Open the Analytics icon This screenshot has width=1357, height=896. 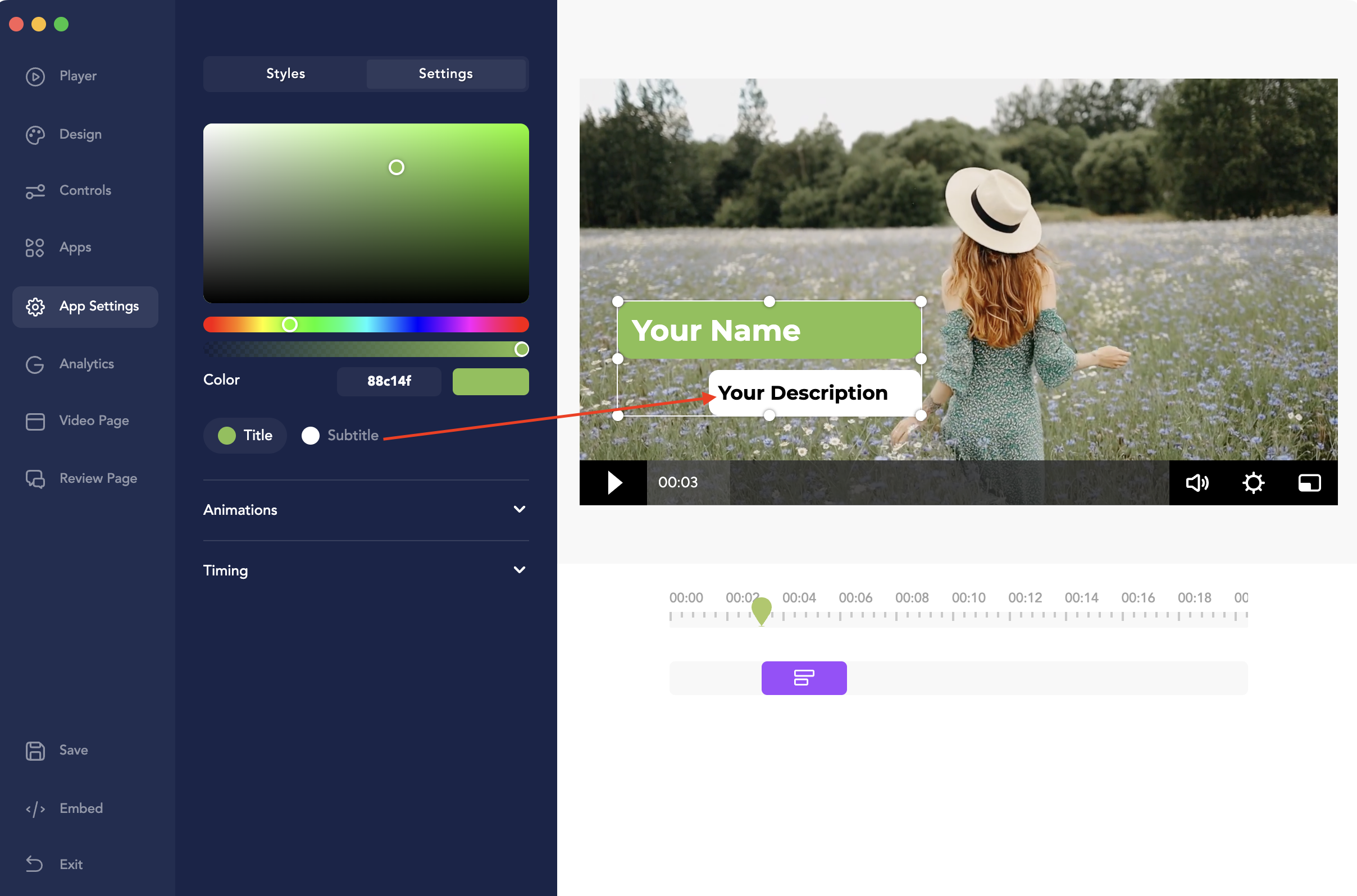(x=35, y=364)
